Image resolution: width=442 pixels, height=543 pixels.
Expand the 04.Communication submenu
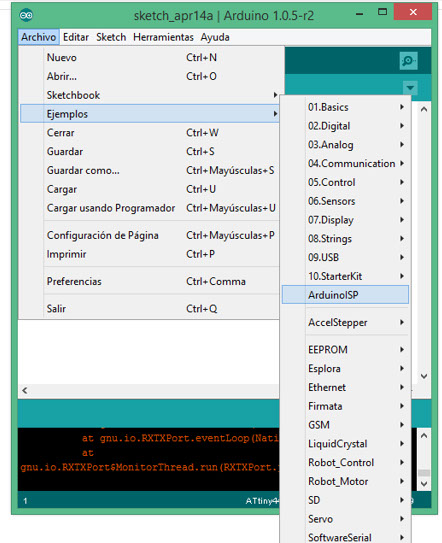(x=345, y=163)
